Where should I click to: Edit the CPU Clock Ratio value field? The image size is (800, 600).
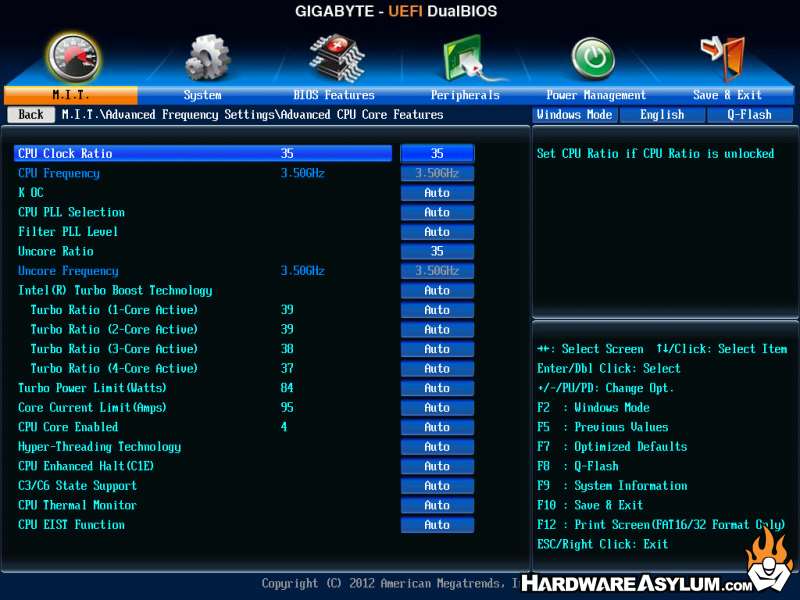[x=437, y=154]
